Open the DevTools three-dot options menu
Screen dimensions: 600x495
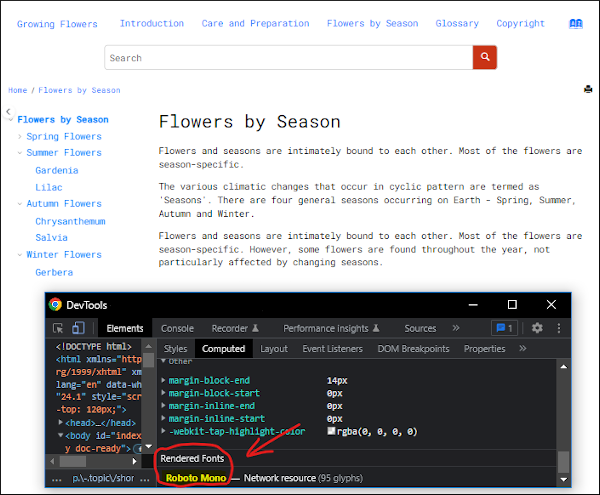557,328
